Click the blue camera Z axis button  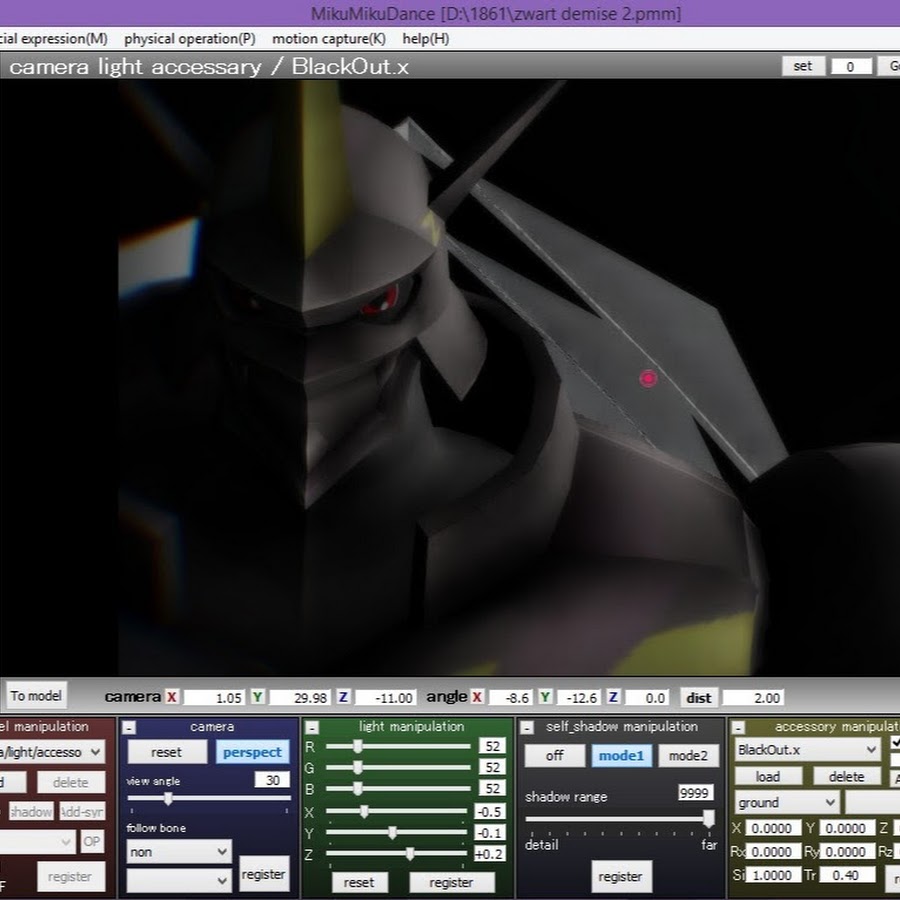click(x=343, y=697)
